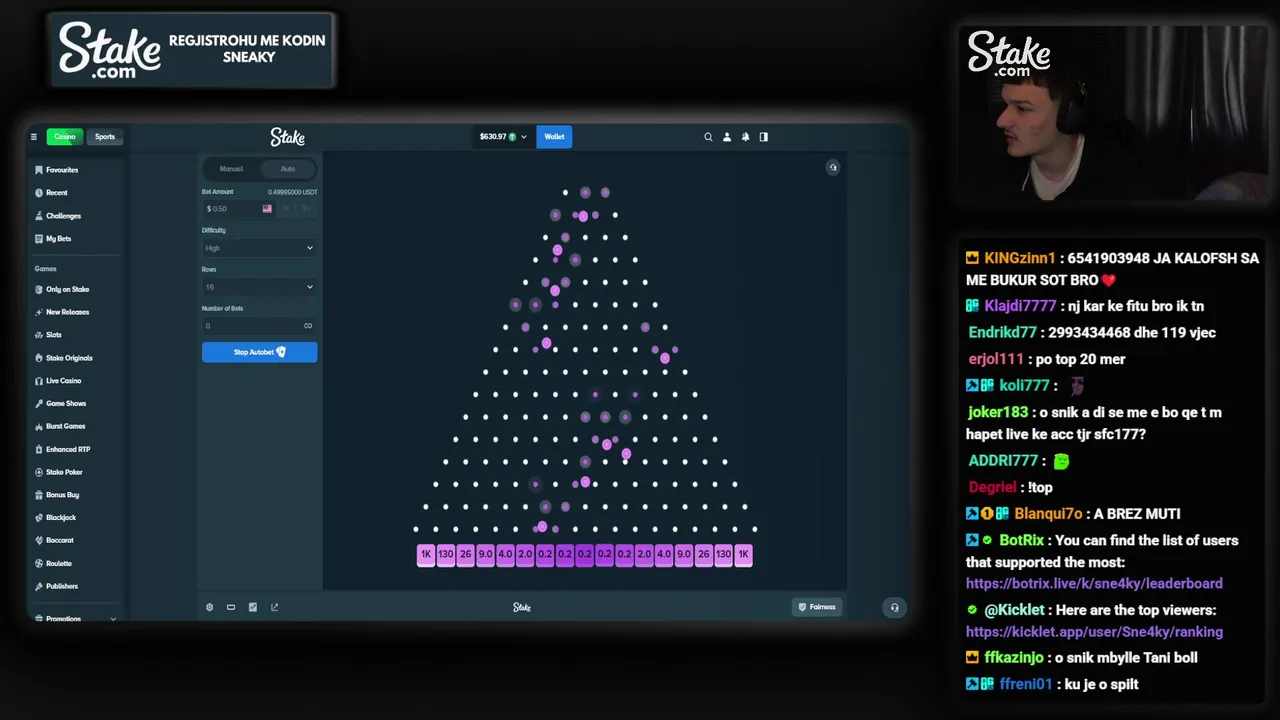Open live support headset icon

894,607
